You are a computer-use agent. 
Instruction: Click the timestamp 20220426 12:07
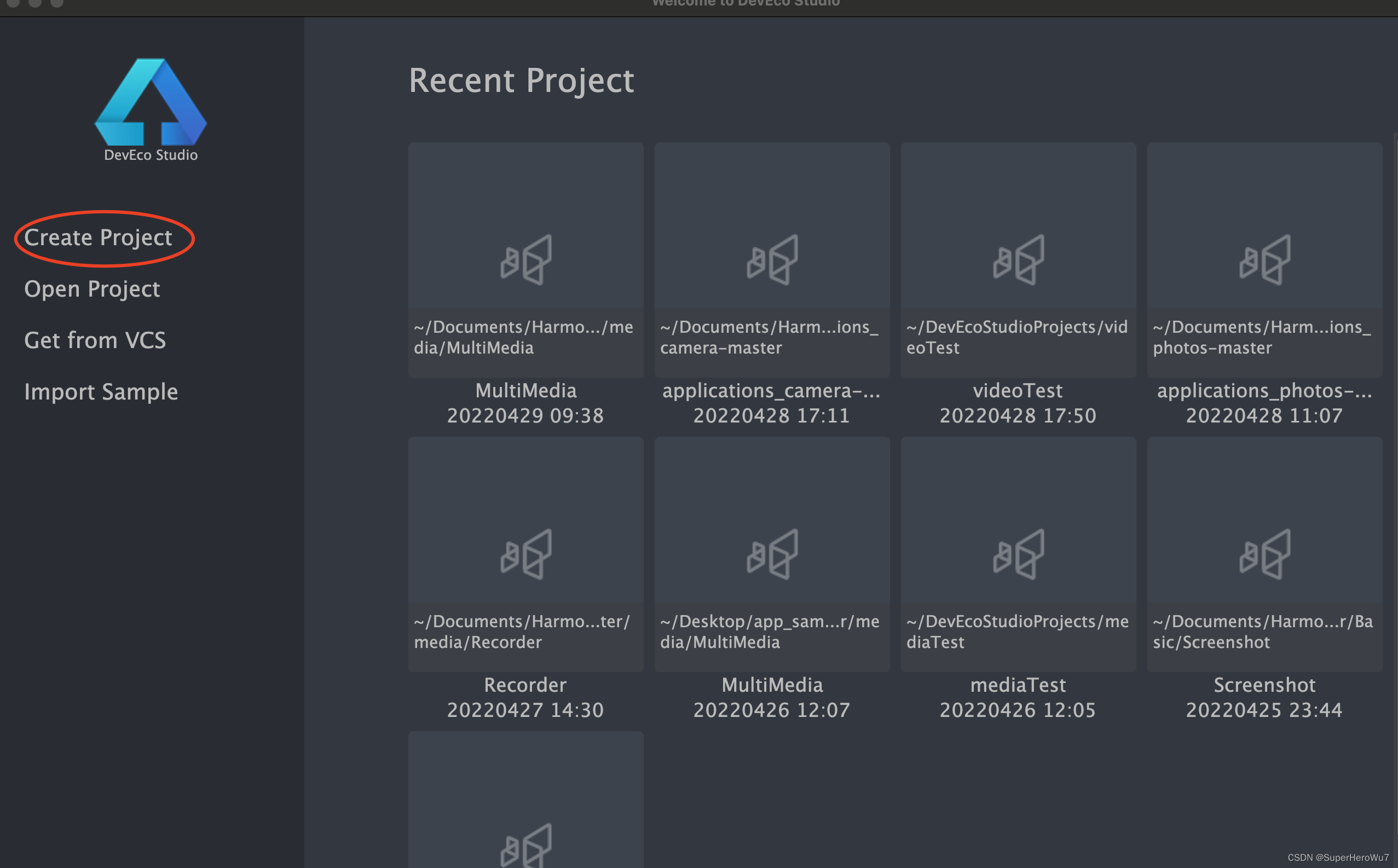click(772, 710)
